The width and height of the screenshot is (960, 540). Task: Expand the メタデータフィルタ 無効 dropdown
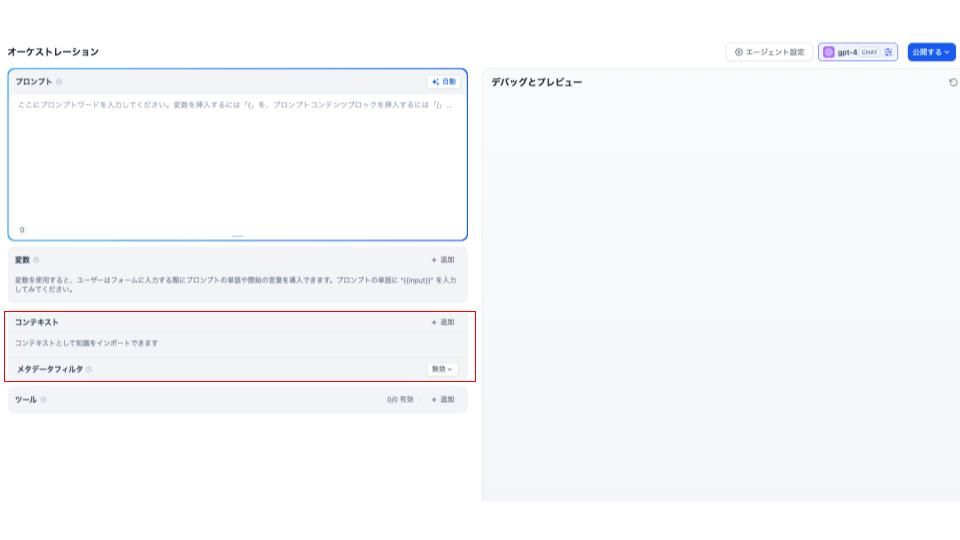tap(441, 369)
